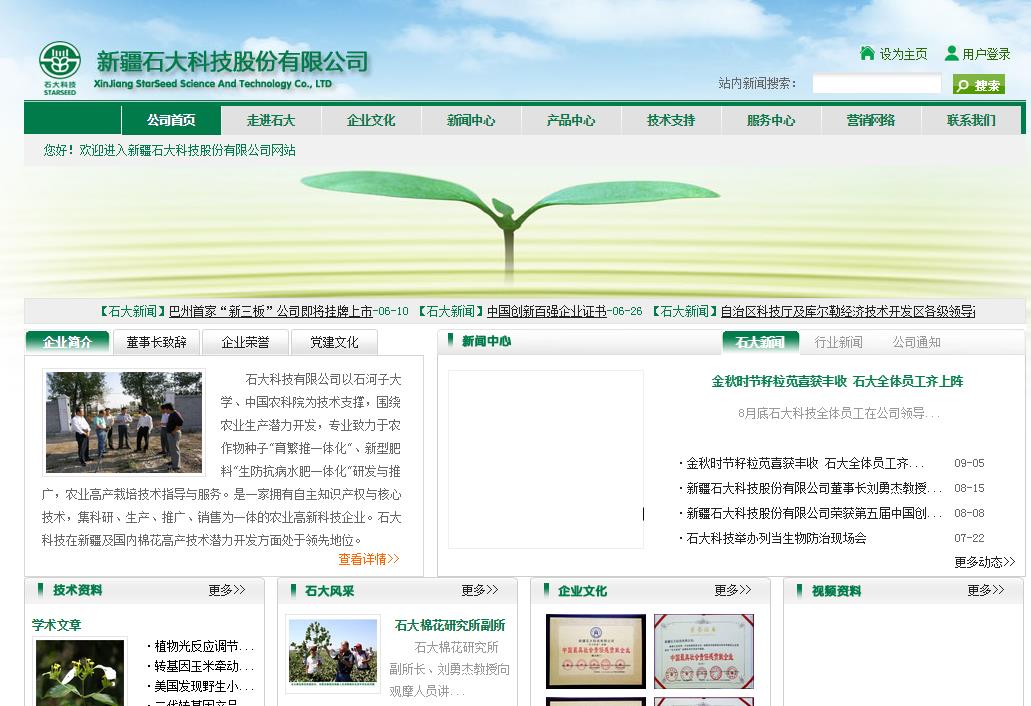Go to 新闻中心 in the navigation bar
Screen dimensions: 1031x706
tap(471, 120)
